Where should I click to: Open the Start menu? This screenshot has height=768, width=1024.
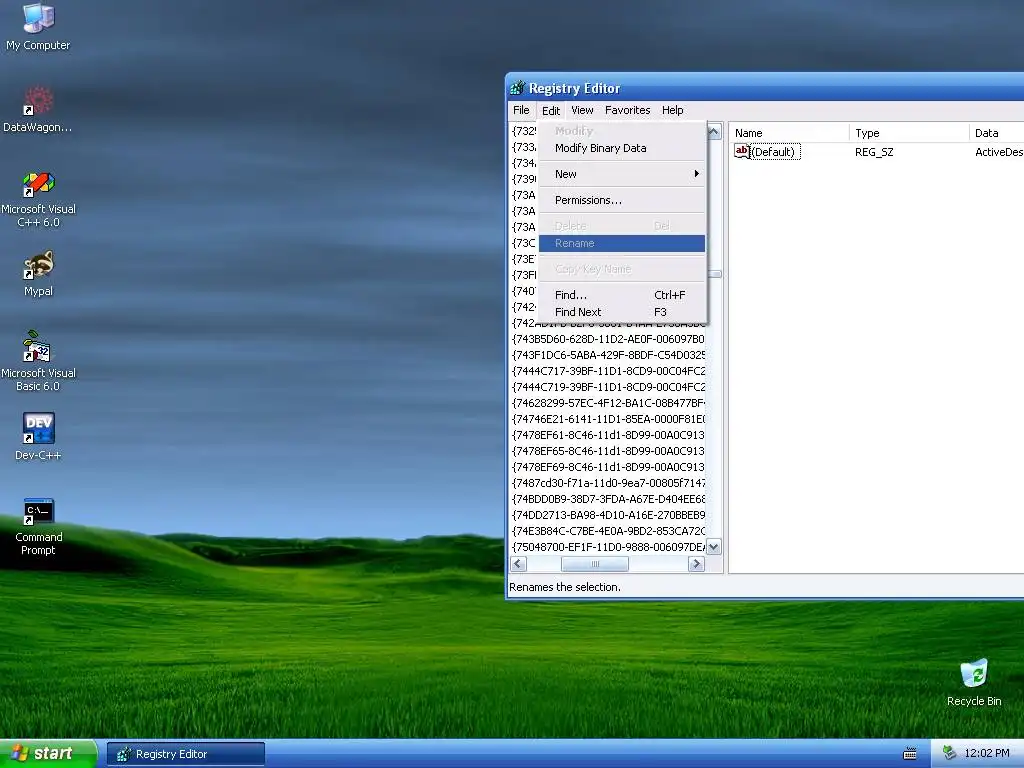coord(48,754)
